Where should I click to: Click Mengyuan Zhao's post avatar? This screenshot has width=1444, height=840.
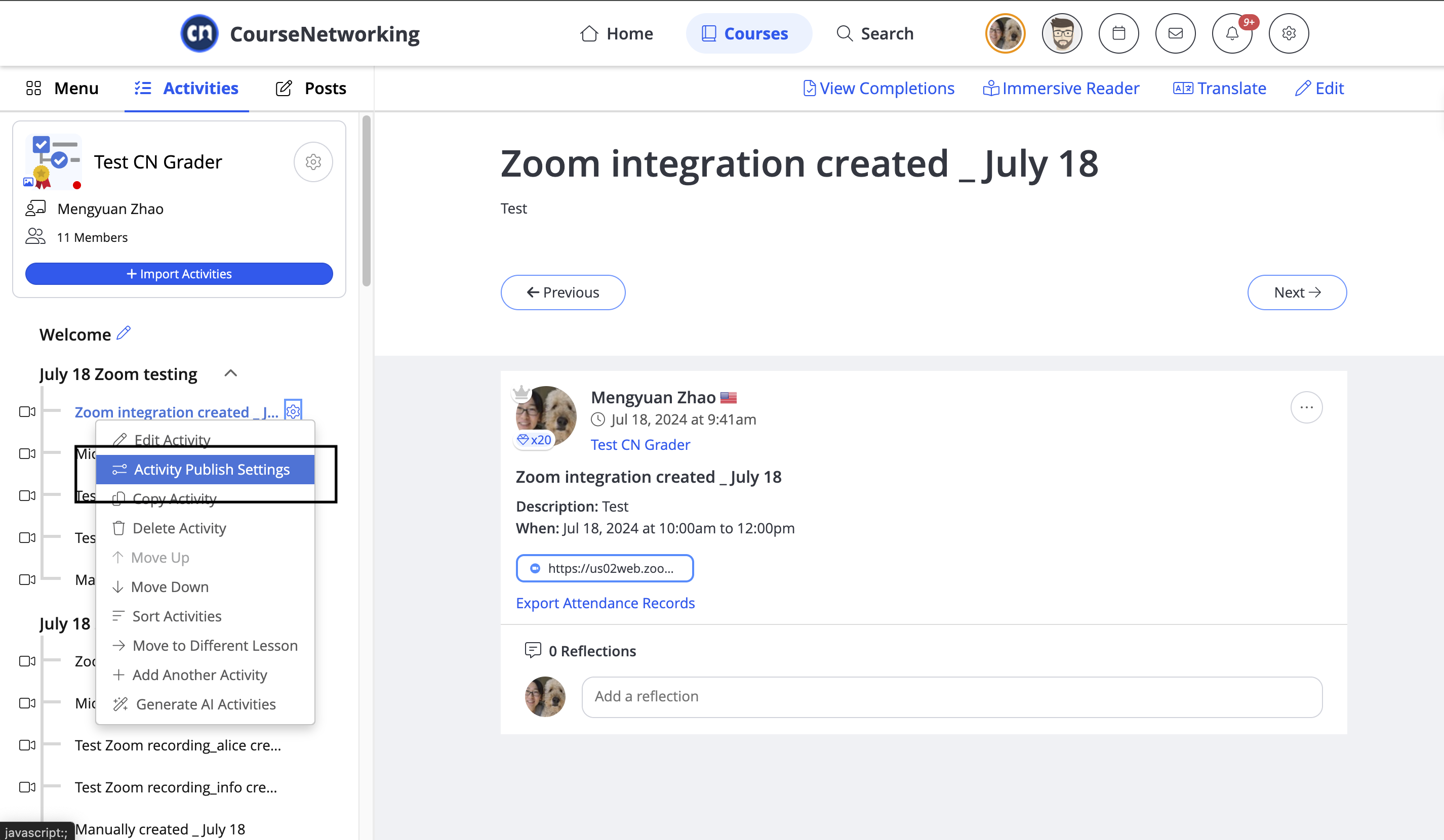pyautogui.click(x=546, y=416)
